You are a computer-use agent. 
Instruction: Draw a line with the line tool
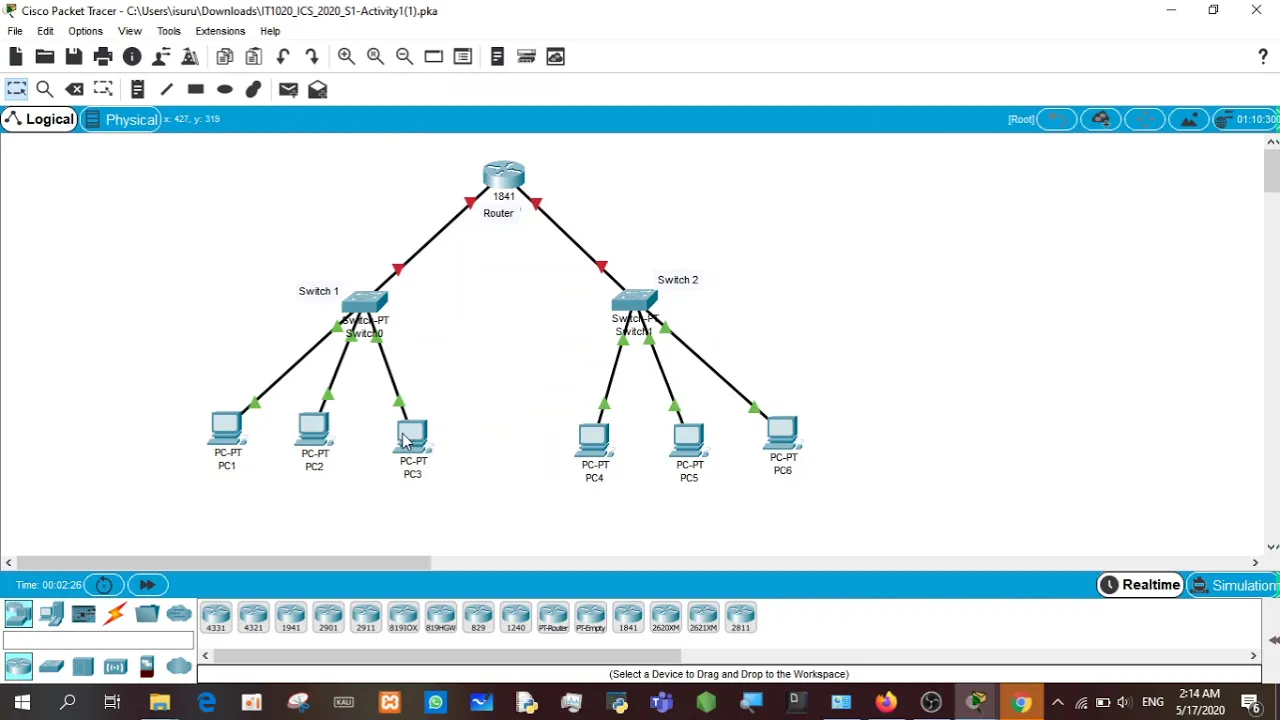[x=167, y=90]
